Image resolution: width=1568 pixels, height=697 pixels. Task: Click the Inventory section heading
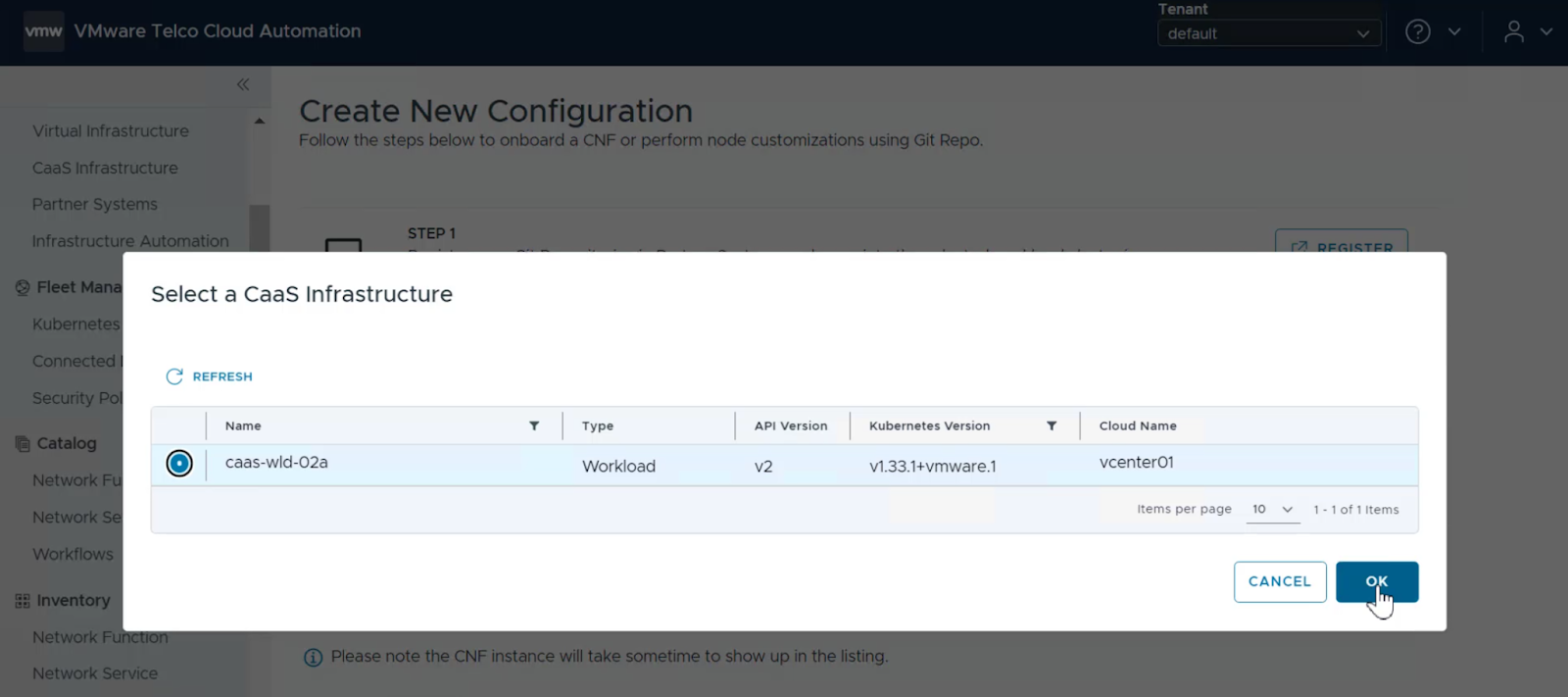click(73, 600)
